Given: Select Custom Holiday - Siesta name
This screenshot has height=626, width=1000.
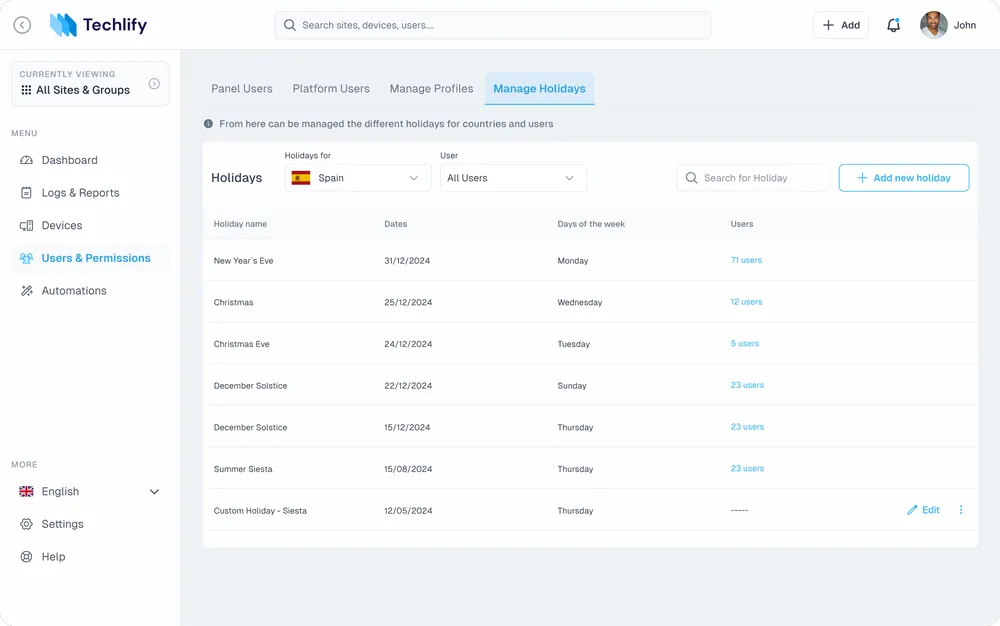Looking at the screenshot, I should pos(260,511).
